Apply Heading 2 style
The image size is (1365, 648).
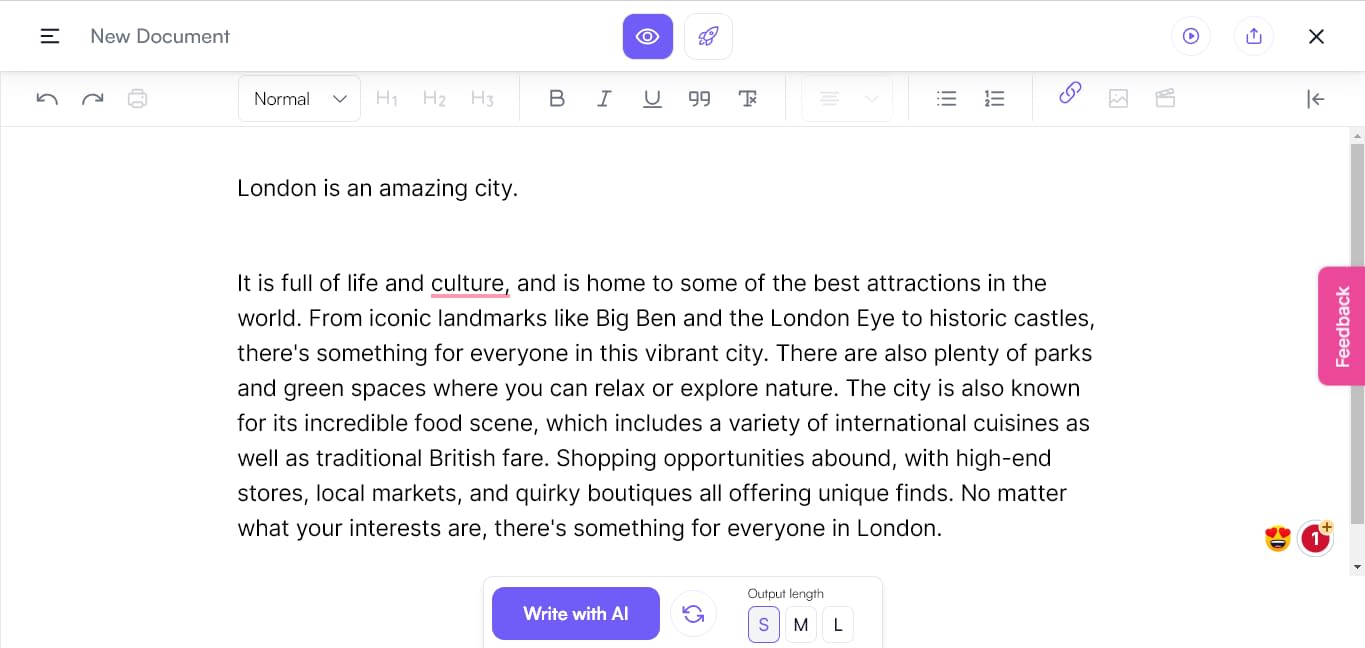pos(434,98)
